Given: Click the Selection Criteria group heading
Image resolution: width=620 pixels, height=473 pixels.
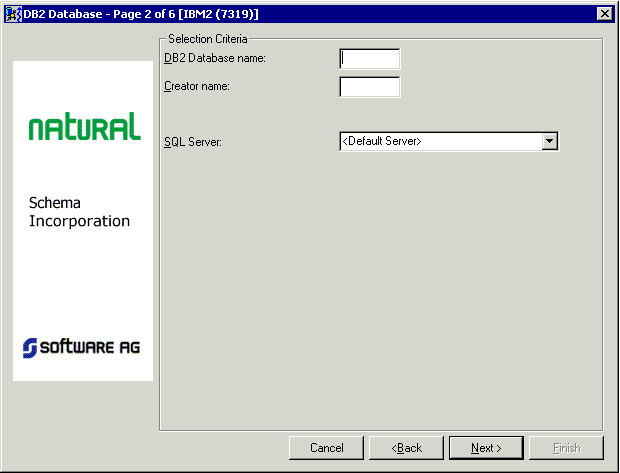Looking at the screenshot, I should 208,39.
